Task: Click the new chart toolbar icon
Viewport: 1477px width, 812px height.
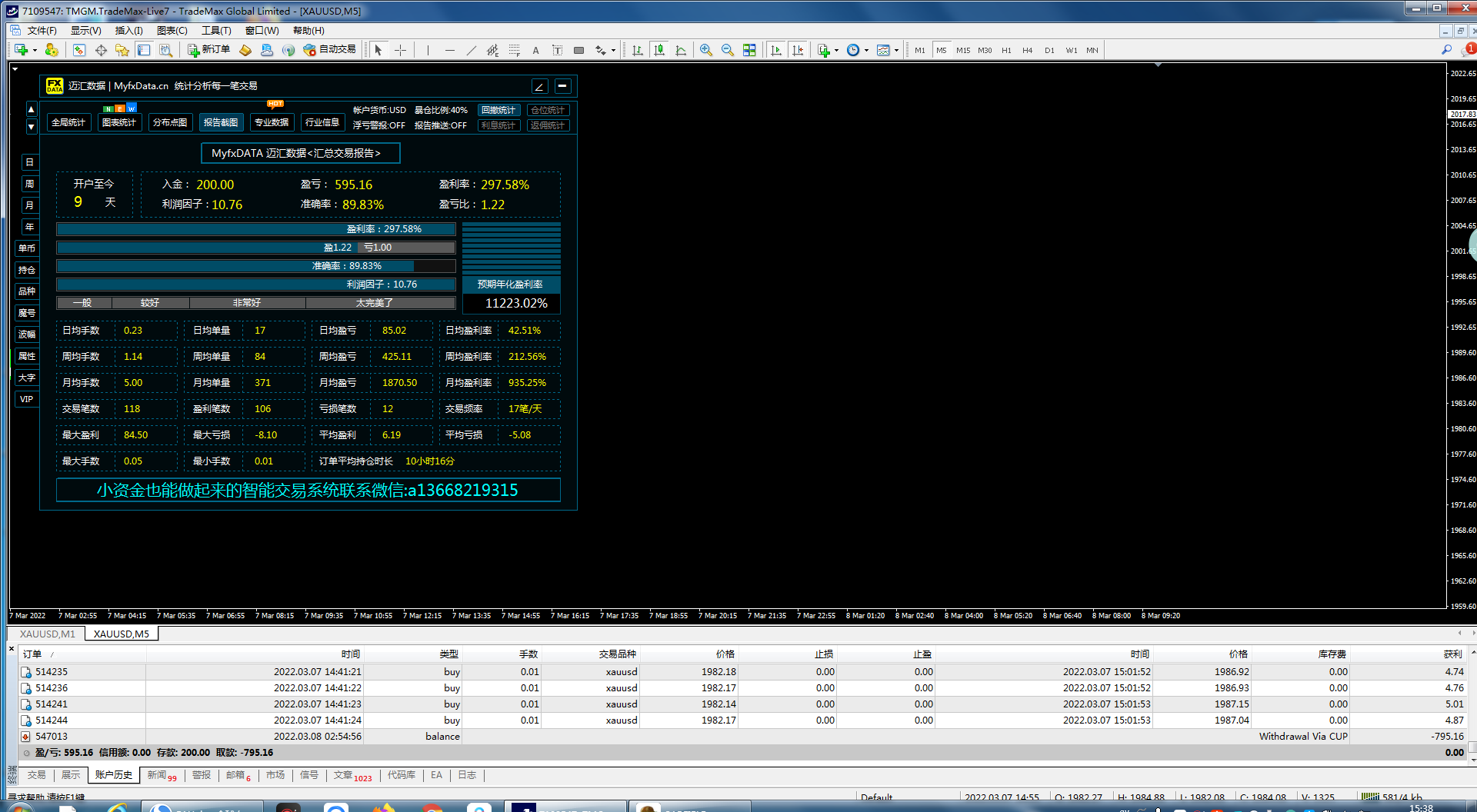Action: [21, 50]
